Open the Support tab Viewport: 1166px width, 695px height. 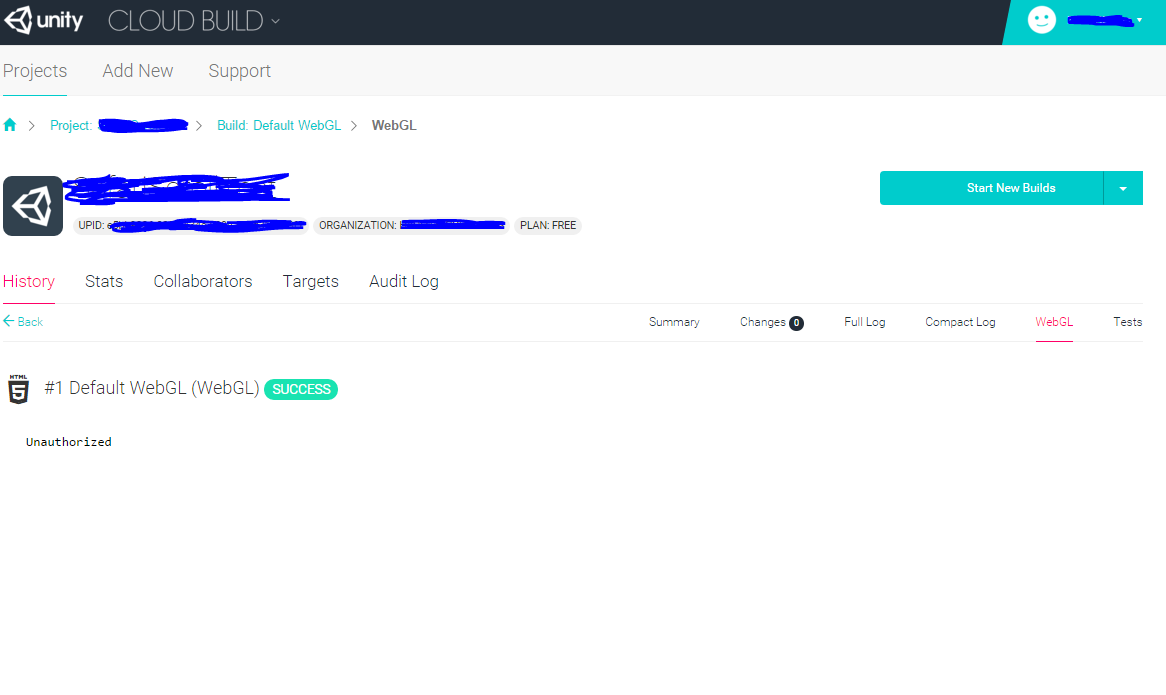point(239,71)
